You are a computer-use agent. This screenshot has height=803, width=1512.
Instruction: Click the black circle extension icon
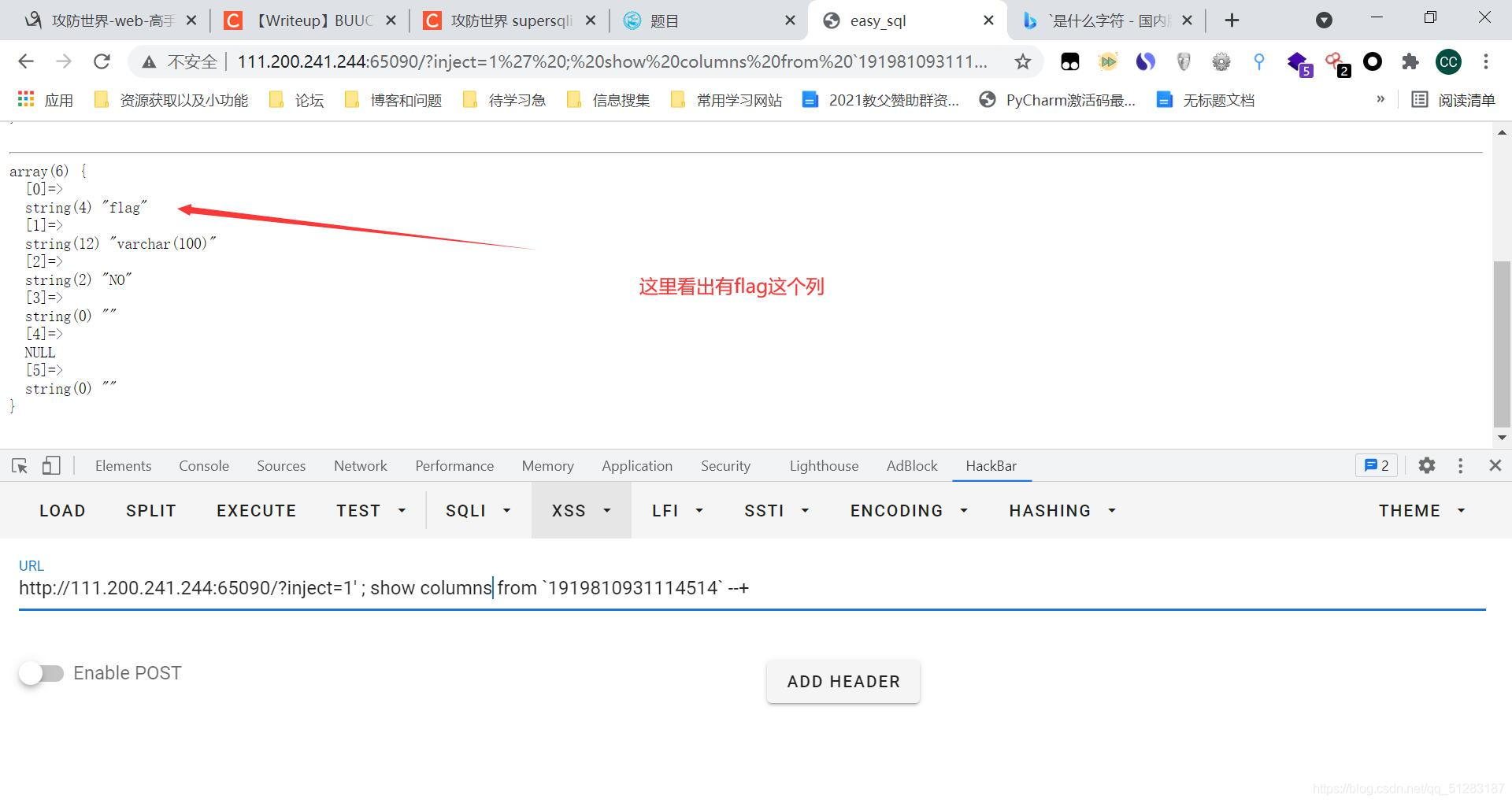pyautogui.click(x=1373, y=61)
